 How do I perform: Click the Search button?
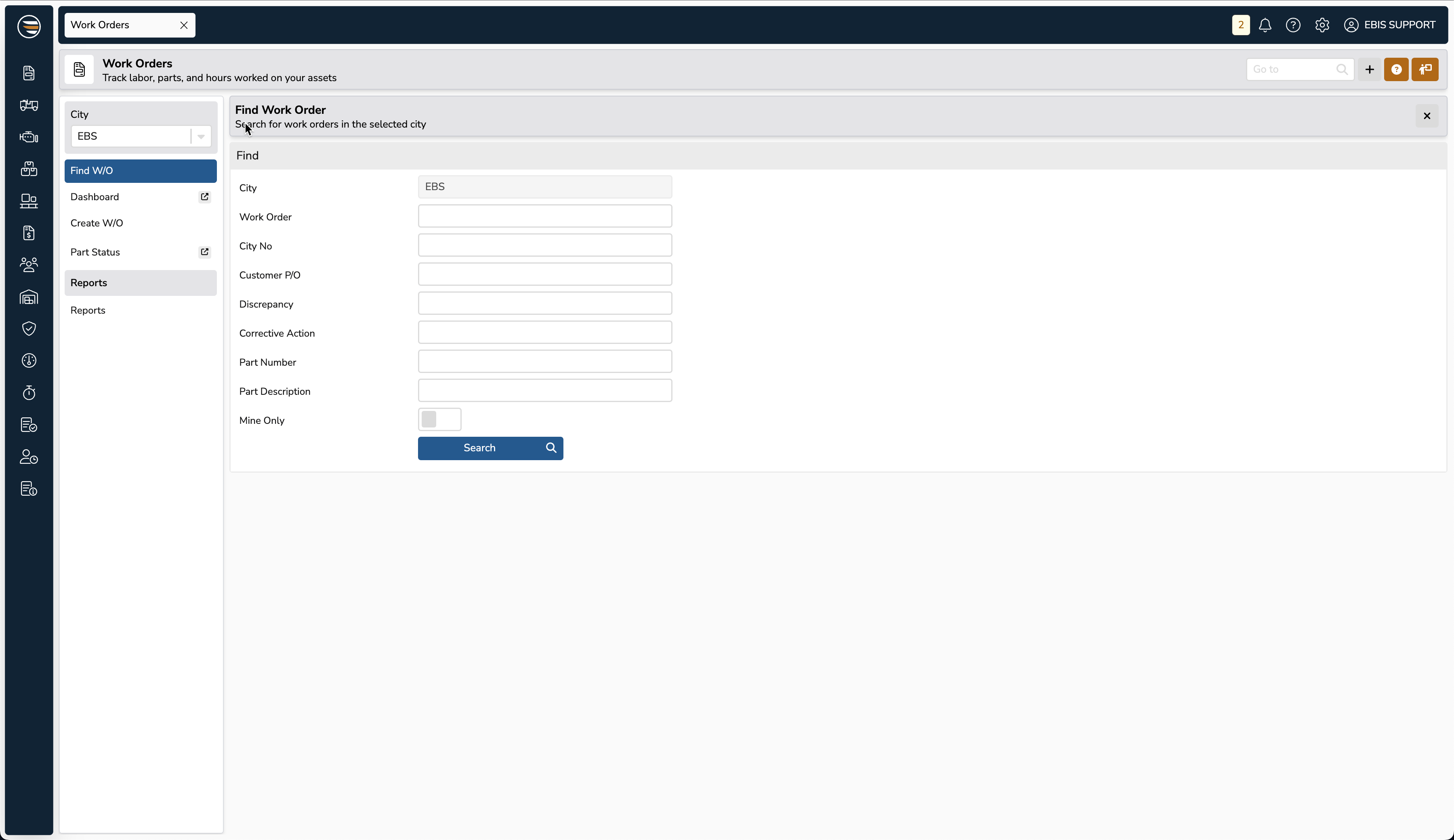tap(490, 448)
